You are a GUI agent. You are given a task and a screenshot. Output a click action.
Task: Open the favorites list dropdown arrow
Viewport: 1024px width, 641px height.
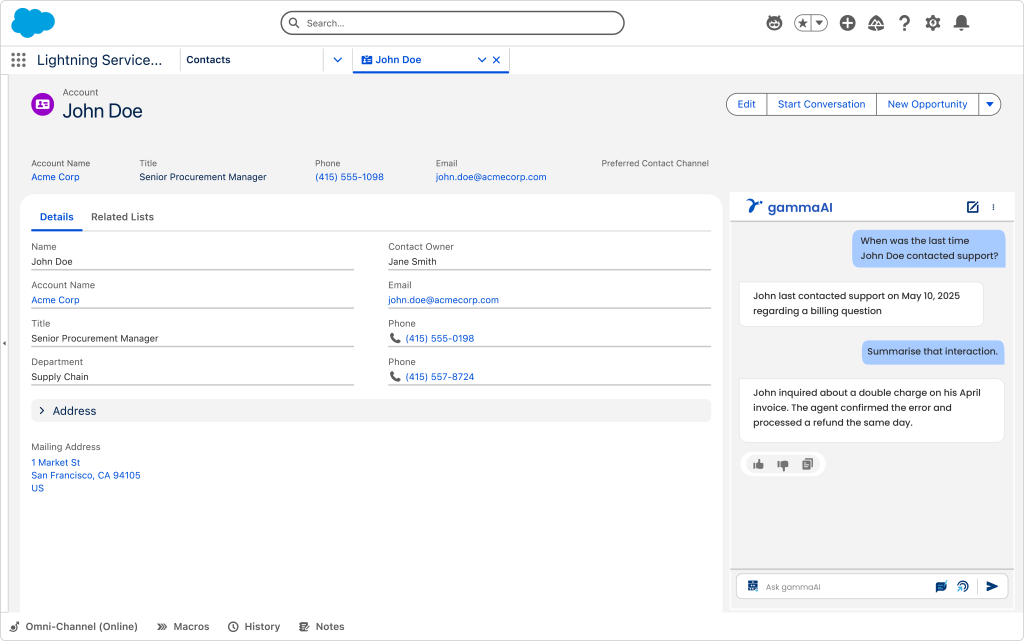(820, 23)
